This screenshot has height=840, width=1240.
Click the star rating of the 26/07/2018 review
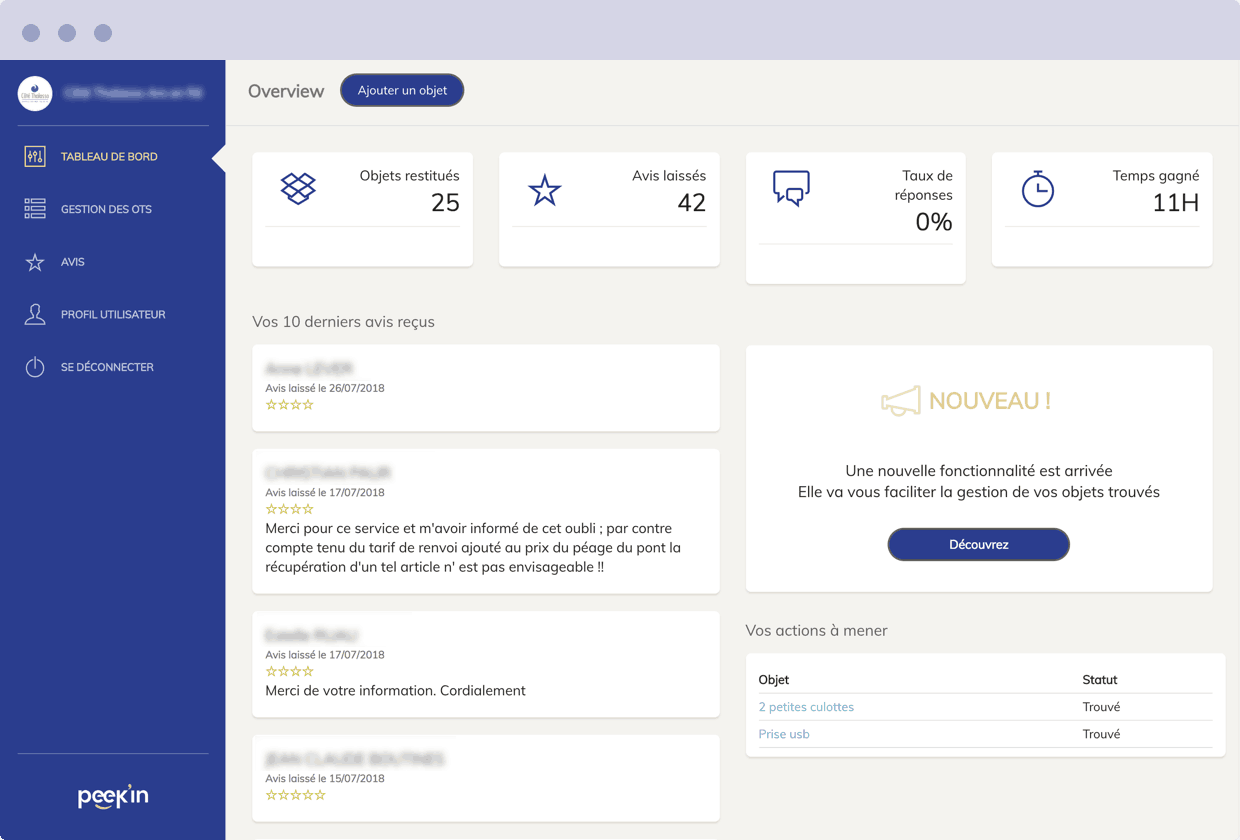[x=290, y=405]
